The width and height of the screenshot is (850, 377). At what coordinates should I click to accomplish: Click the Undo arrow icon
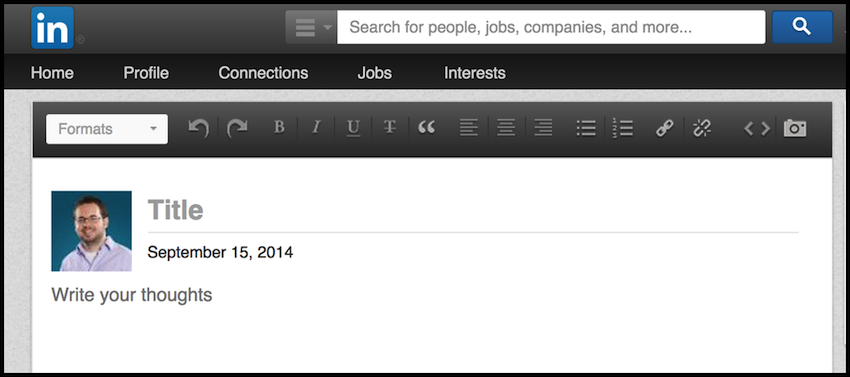point(199,129)
